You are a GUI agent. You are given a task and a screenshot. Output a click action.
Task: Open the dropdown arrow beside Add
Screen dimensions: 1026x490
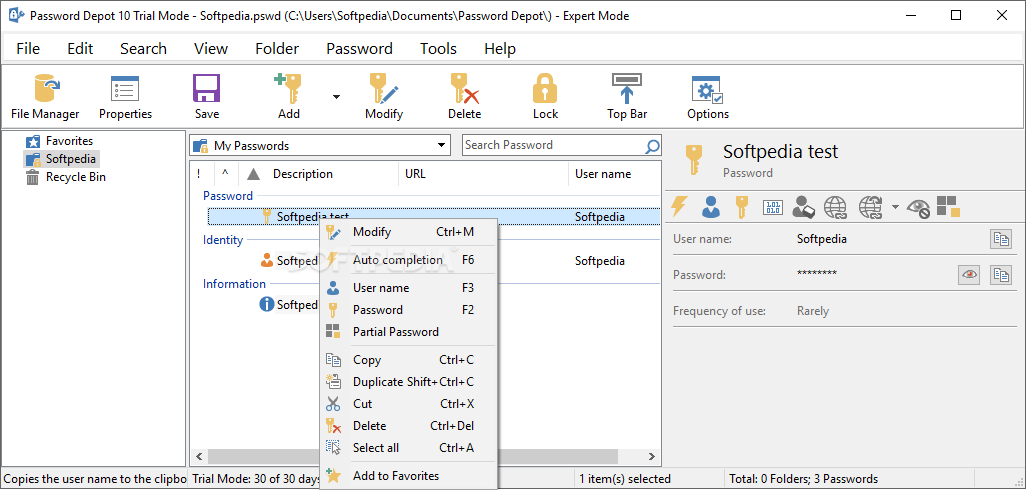click(x=336, y=97)
